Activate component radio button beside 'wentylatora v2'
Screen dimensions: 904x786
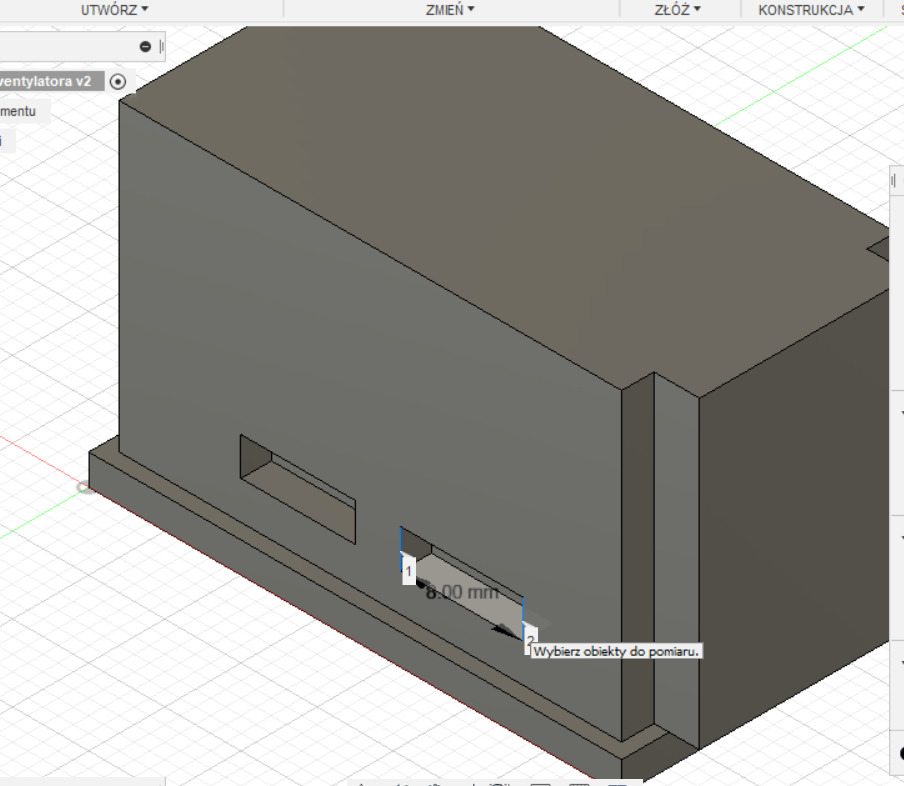pyautogui.click(x=118, y=82)
